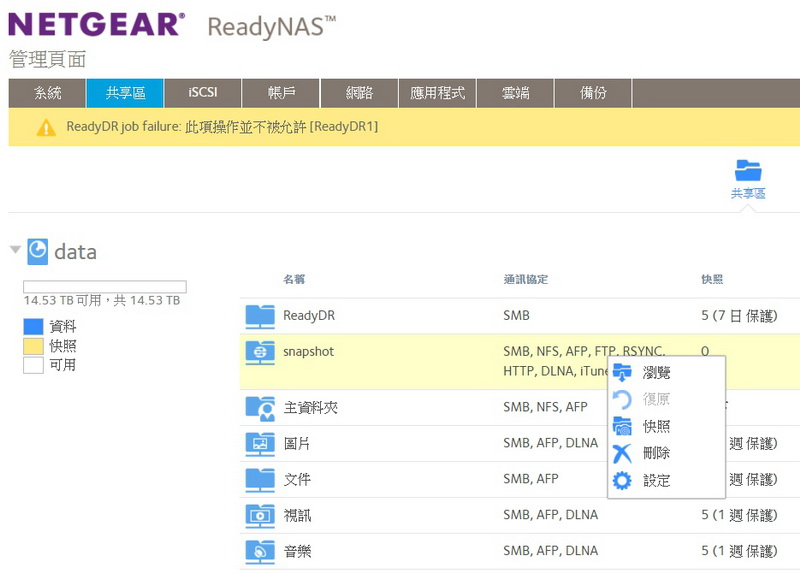
Task: Click the NETGEAR logo
Action: [96, 24]
